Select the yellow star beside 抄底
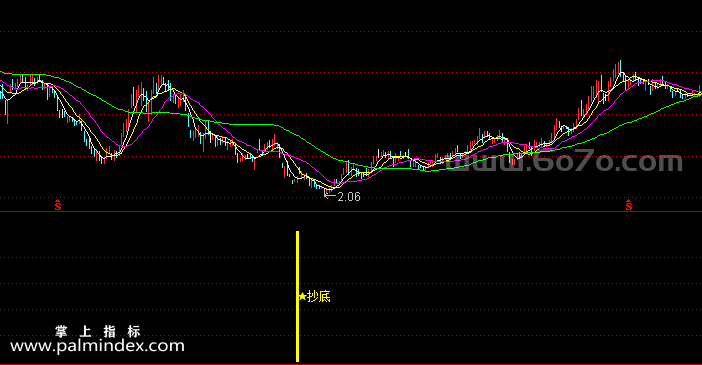The width and height of the screenshot is (702, 365). (x=303, y=296)
